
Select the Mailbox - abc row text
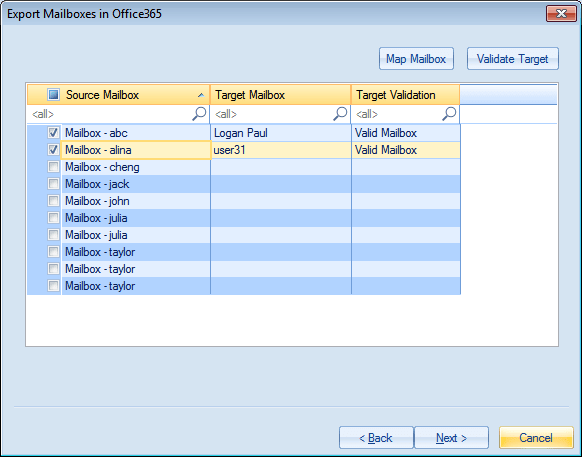point(97,133)
